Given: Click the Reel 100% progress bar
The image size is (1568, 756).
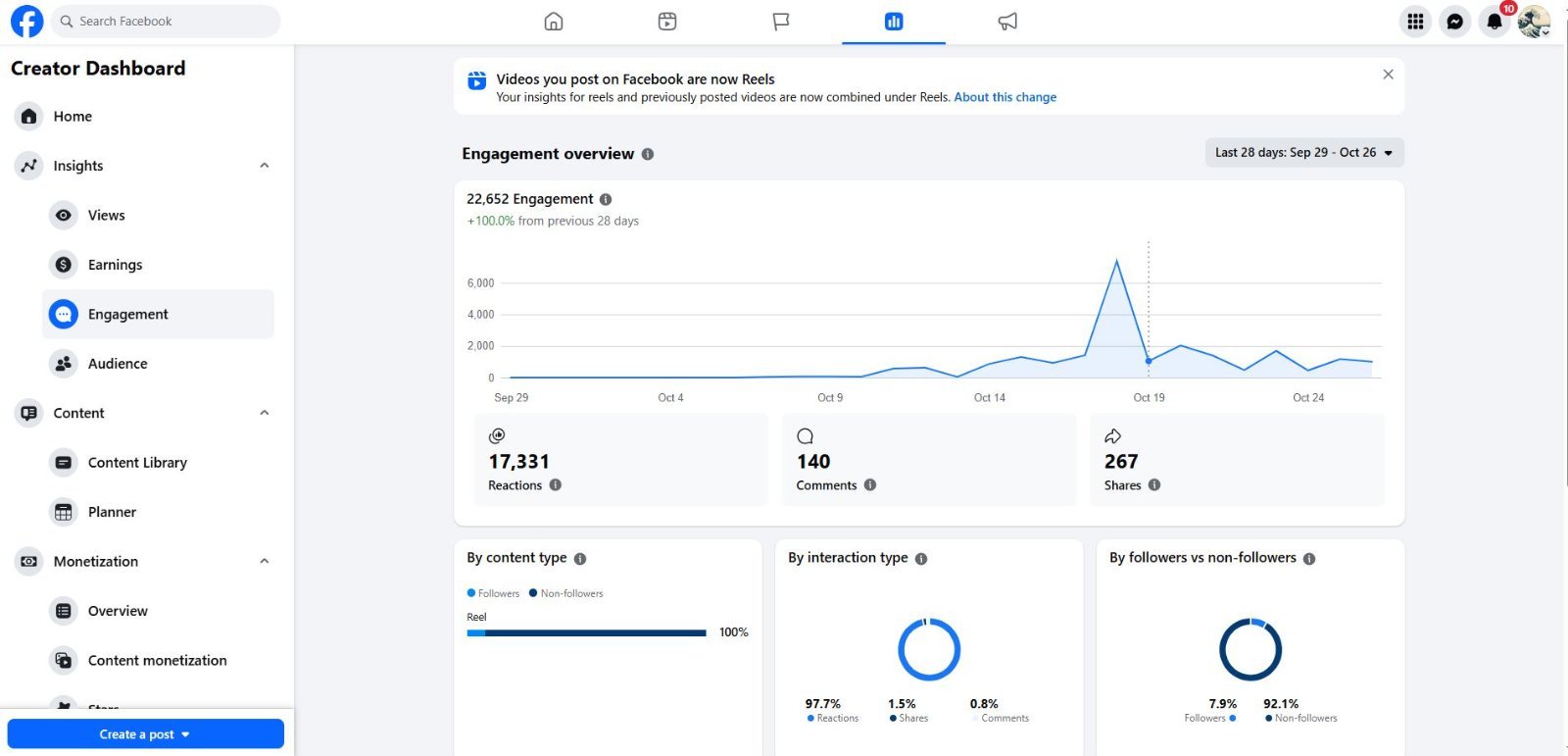Looking at the screenshot, I should pos(586,633).
